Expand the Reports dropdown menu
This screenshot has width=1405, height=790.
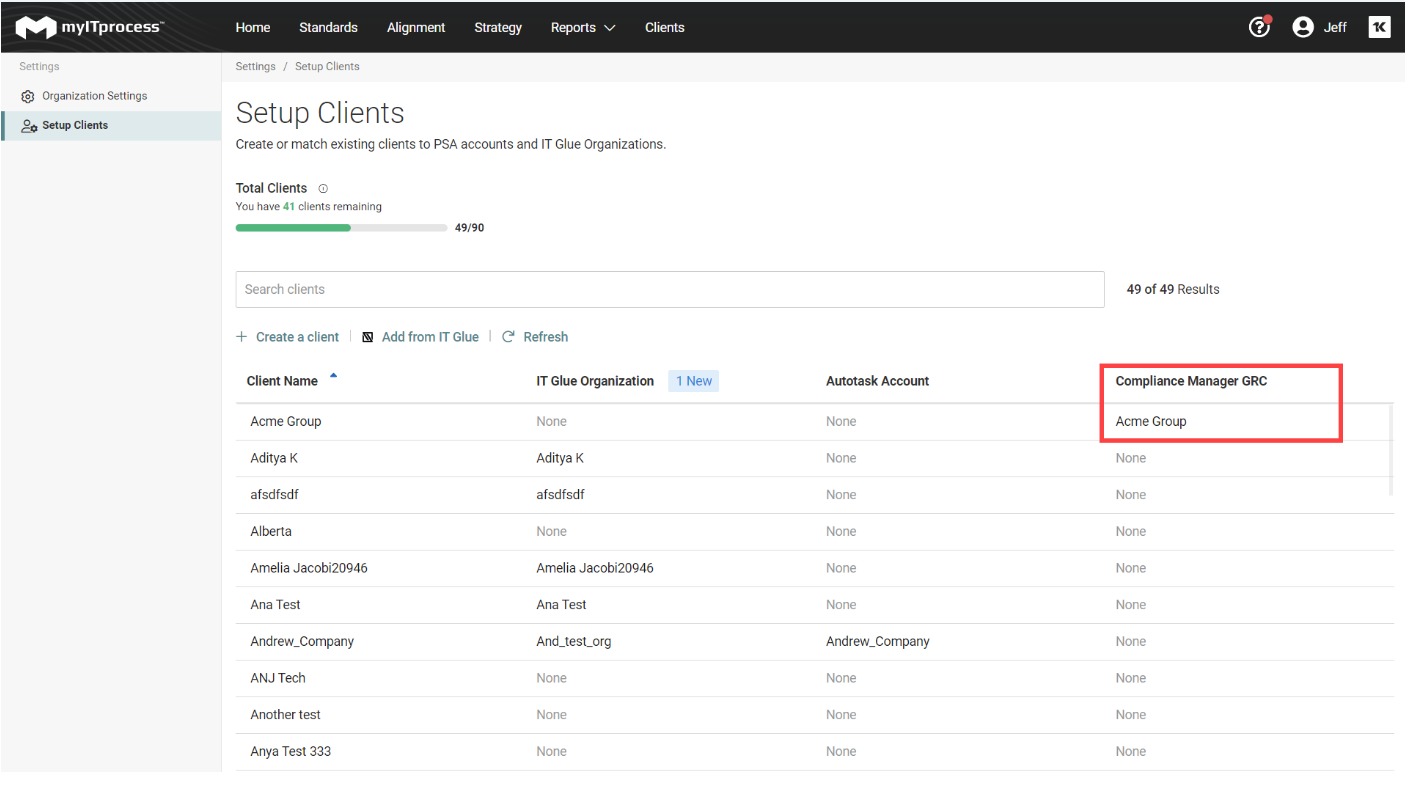[x=583, y=27]
